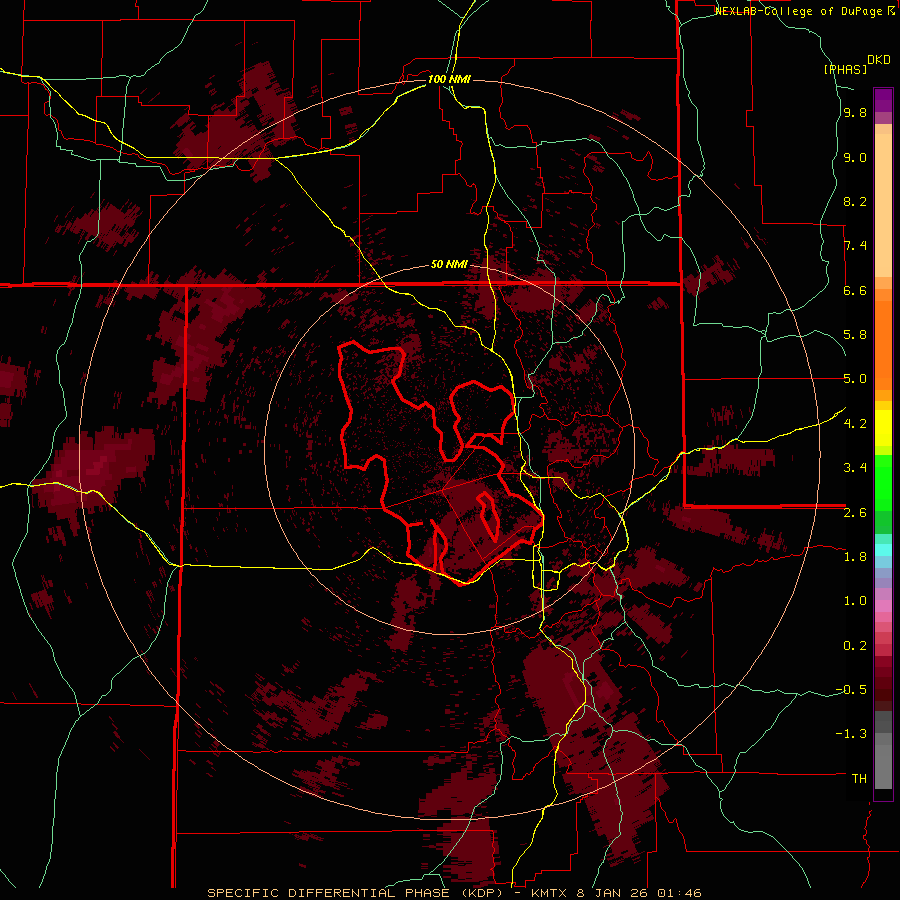
Task: Click the 5.0 scale value
Action: tap(855, 379)
